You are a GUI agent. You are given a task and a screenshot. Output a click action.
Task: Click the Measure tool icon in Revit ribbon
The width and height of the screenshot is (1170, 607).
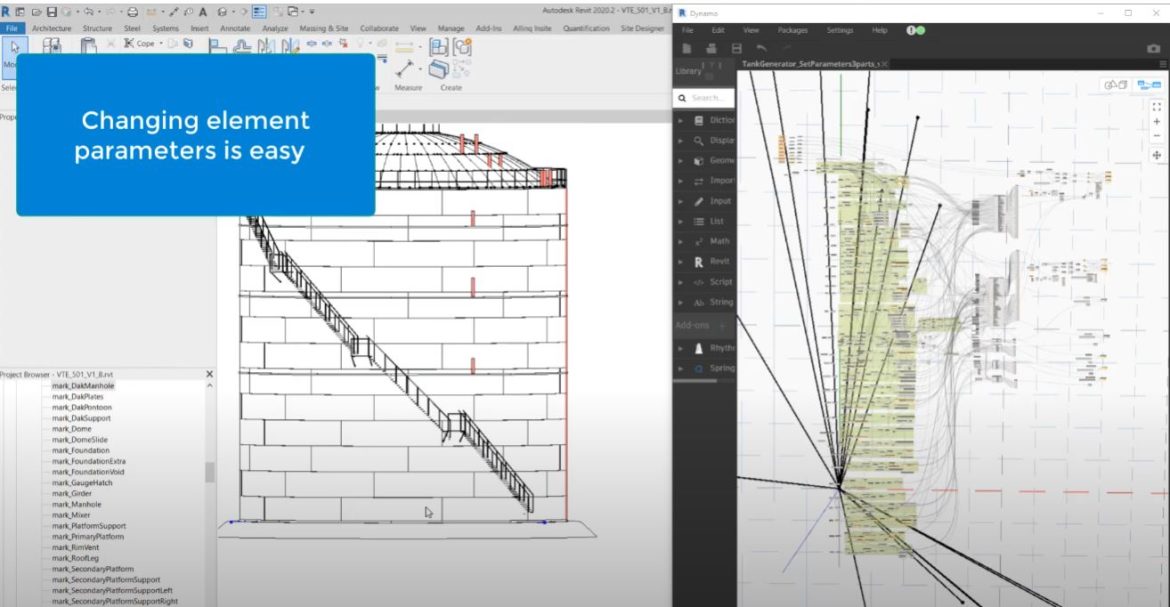tap(406, 69)
